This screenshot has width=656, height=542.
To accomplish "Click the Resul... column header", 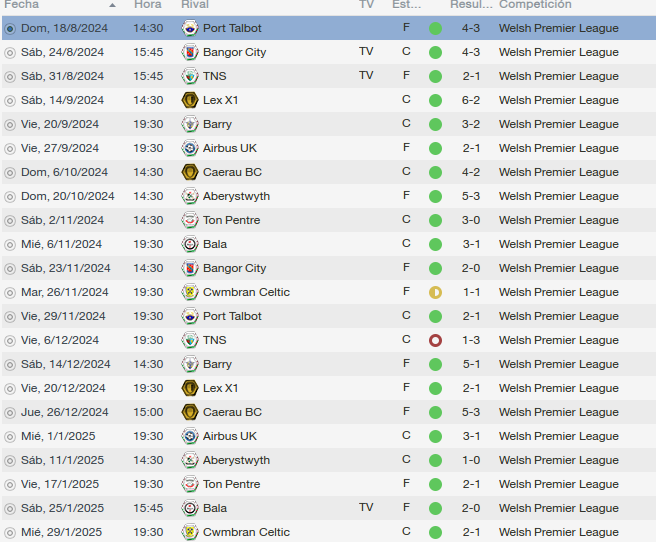I will coord(471,5).
